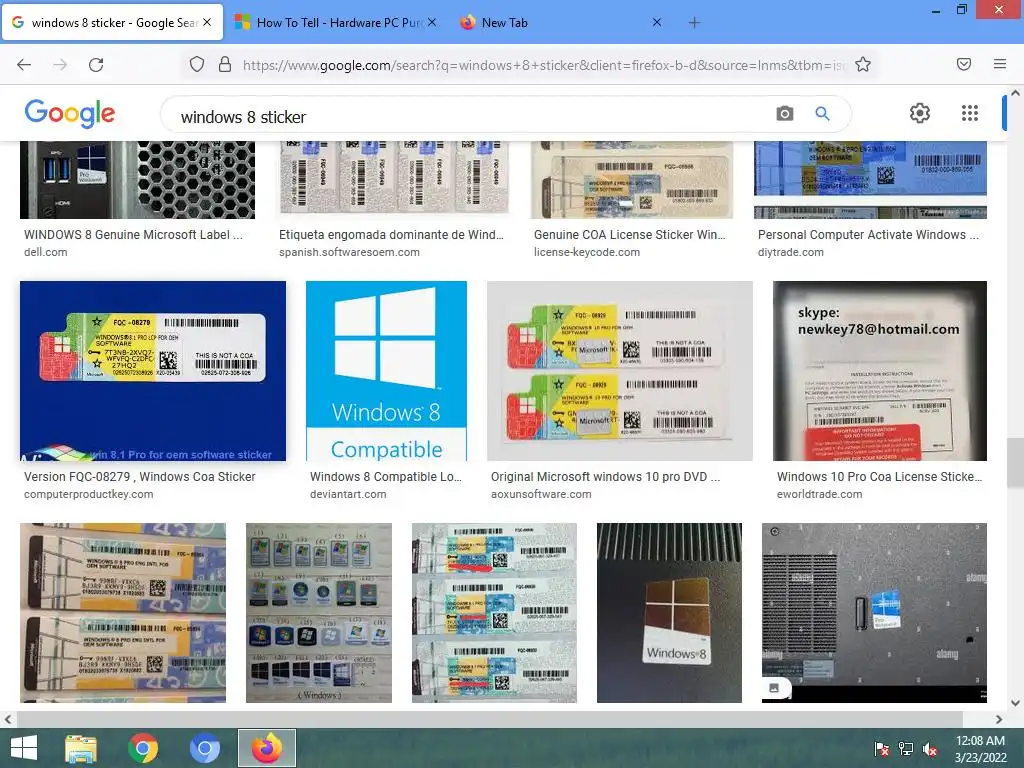The image size is (1024, 768).
Task: Open Windows 8 Compatible Logo link
Action: click(386, 477)
